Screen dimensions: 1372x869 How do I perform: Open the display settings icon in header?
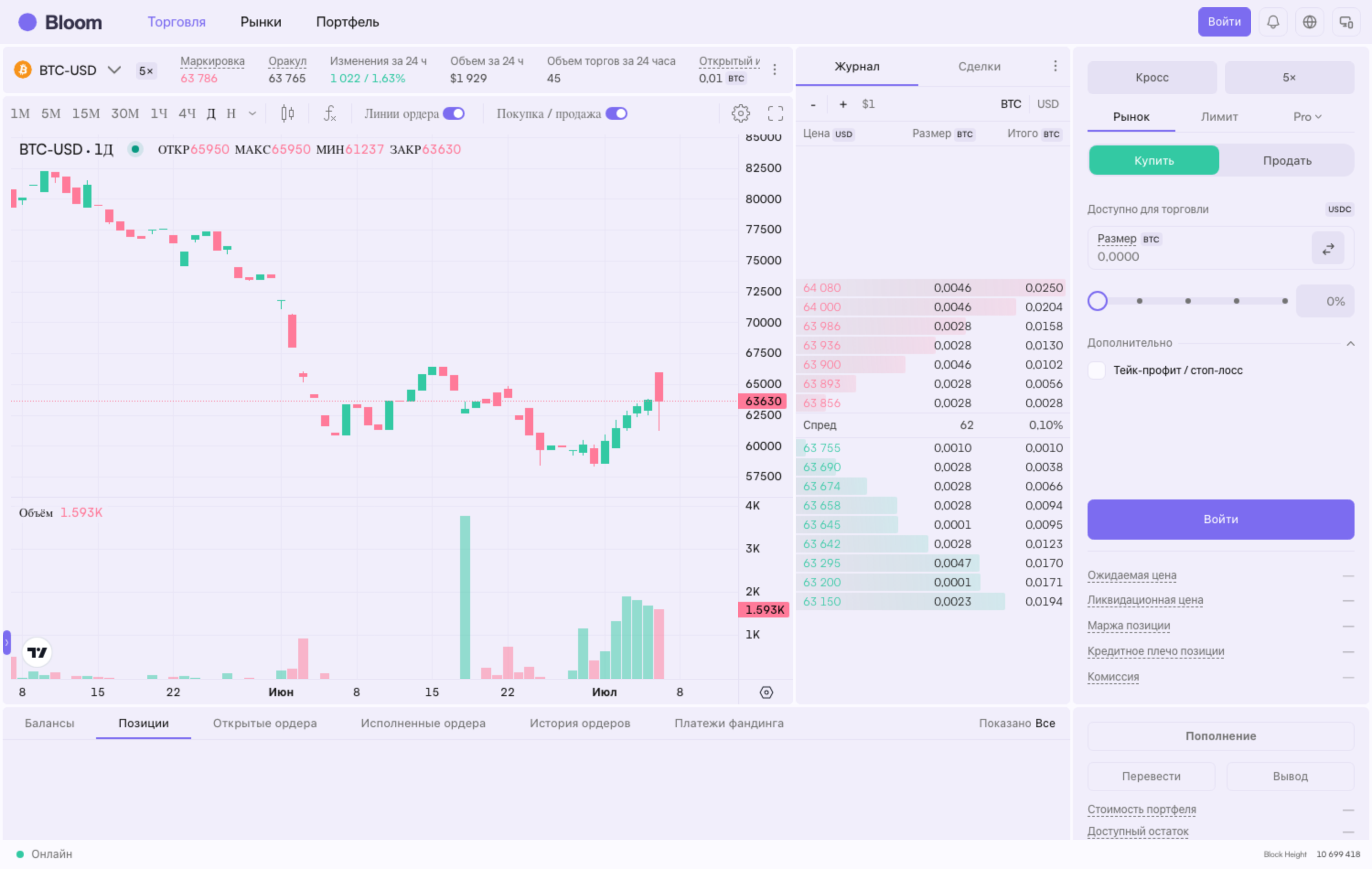point(1346,21)
